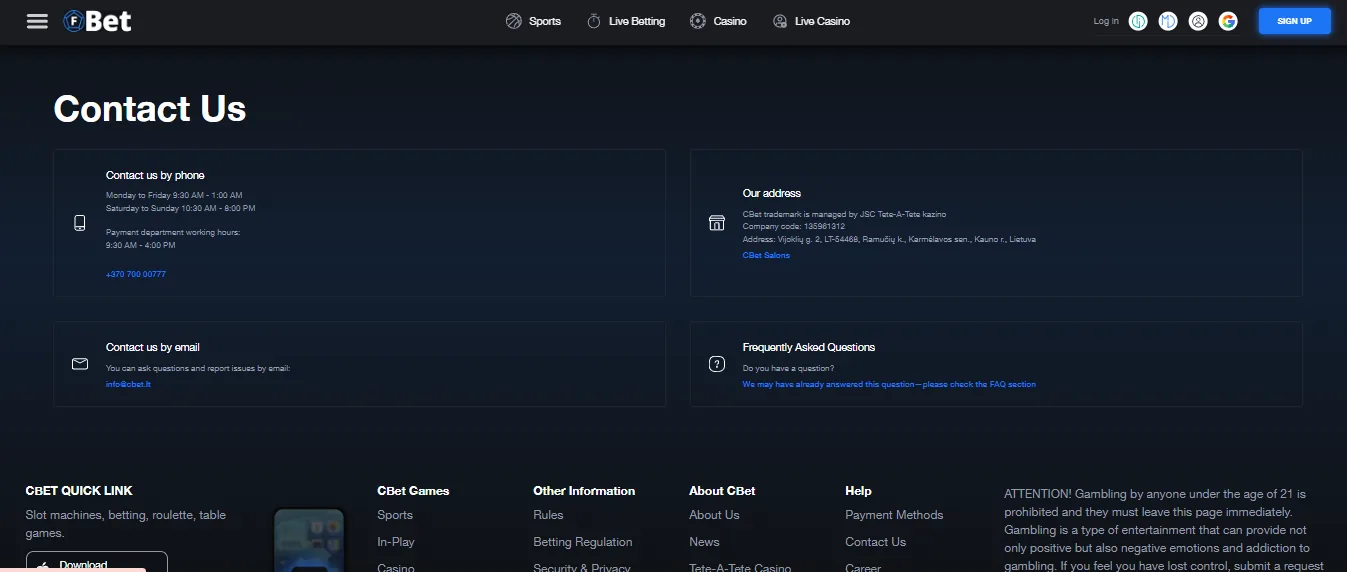Click the 'Contact Us' page heading
The height and width of the screenshot is (572, 1347).
pos(150,108)
